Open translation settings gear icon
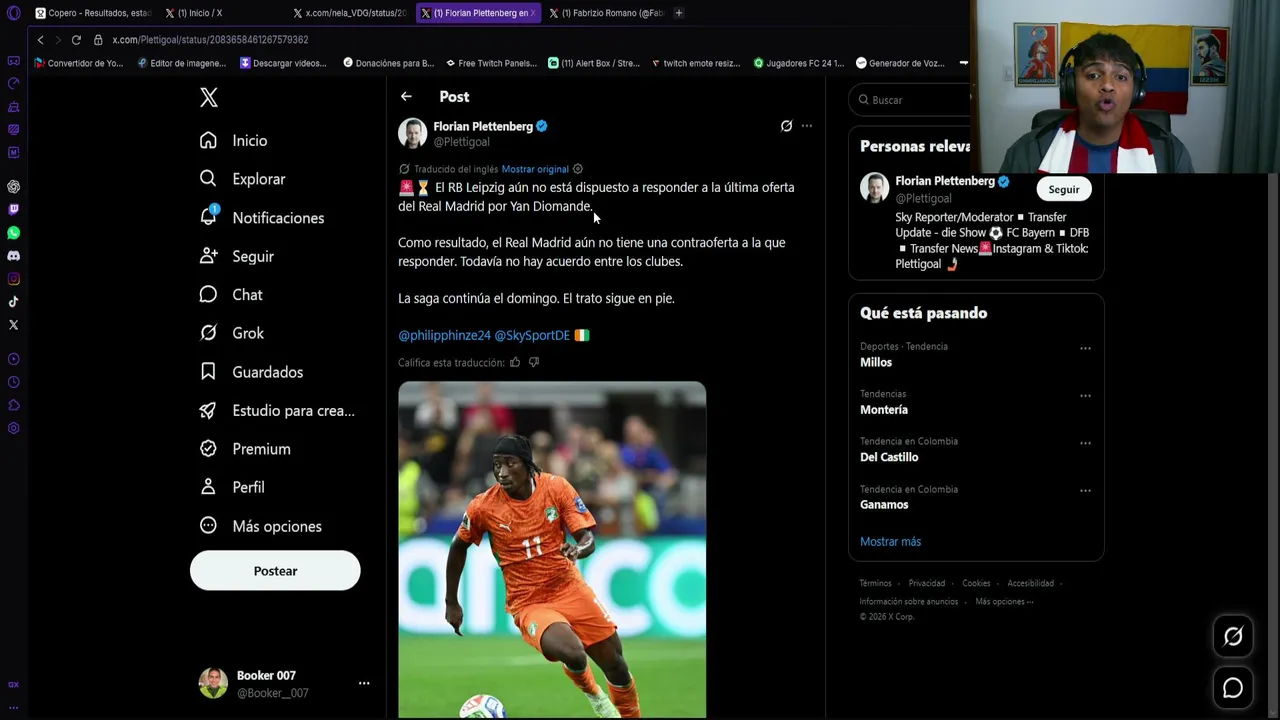This screenshot has width=1280, height=720. pos(578,169)
